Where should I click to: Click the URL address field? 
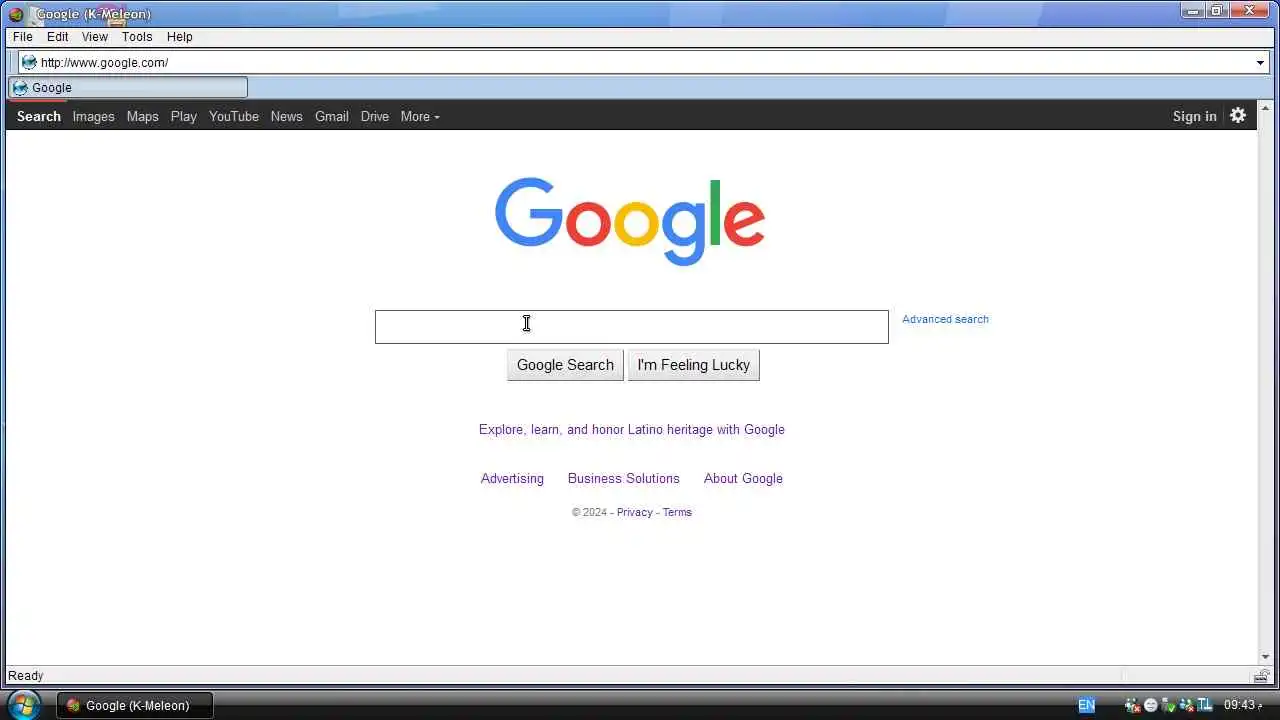644,62
